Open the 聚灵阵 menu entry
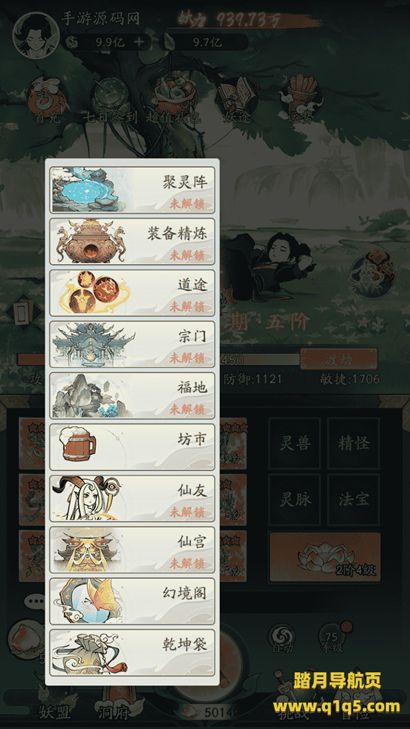This screenshot has height=729, width=410. 132,190
